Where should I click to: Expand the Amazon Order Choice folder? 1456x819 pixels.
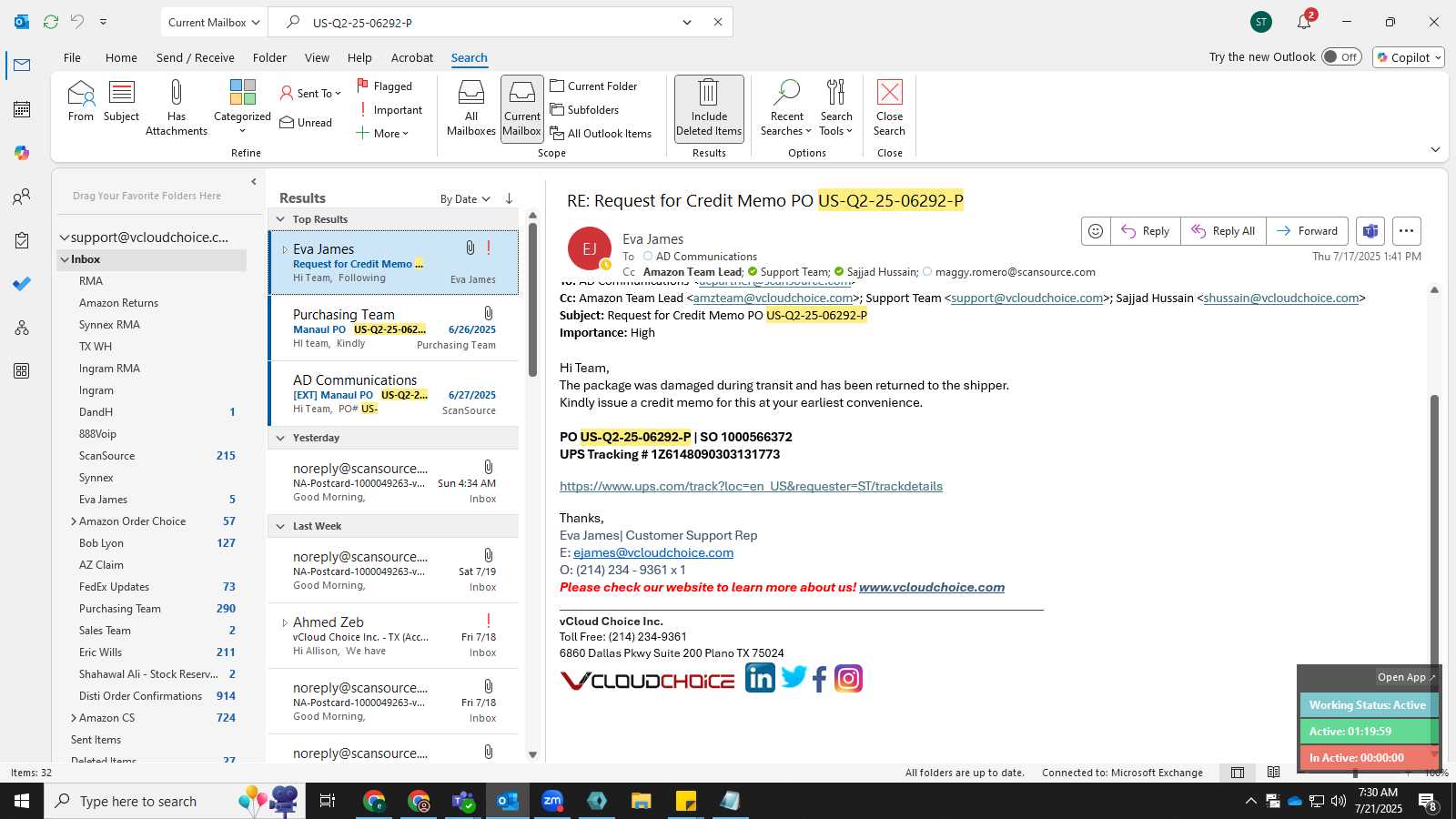73,521
